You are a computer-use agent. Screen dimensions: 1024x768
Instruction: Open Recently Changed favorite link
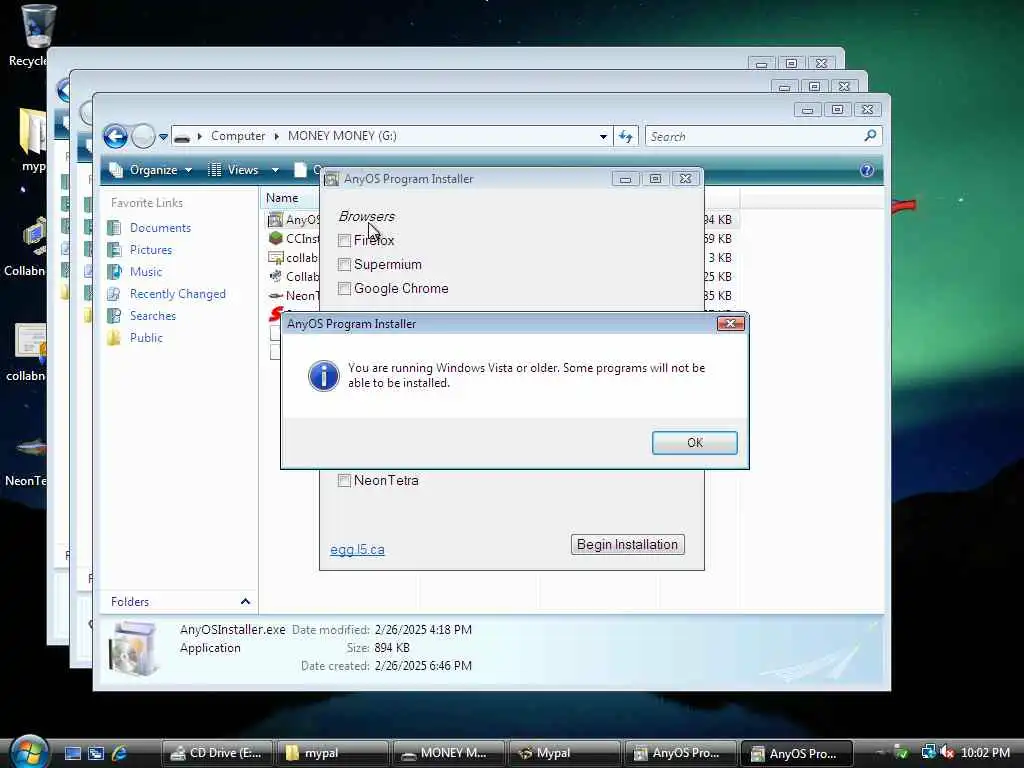pyautogui.click(x=178, y=294)
